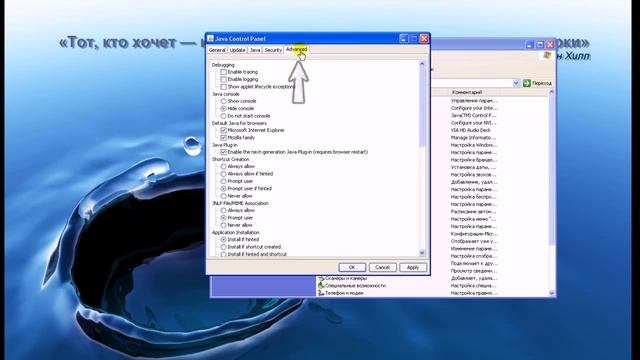Open the Security tab
Viewport: 640px width, 360px height.
pyautogui.click(x=273, y=50)
